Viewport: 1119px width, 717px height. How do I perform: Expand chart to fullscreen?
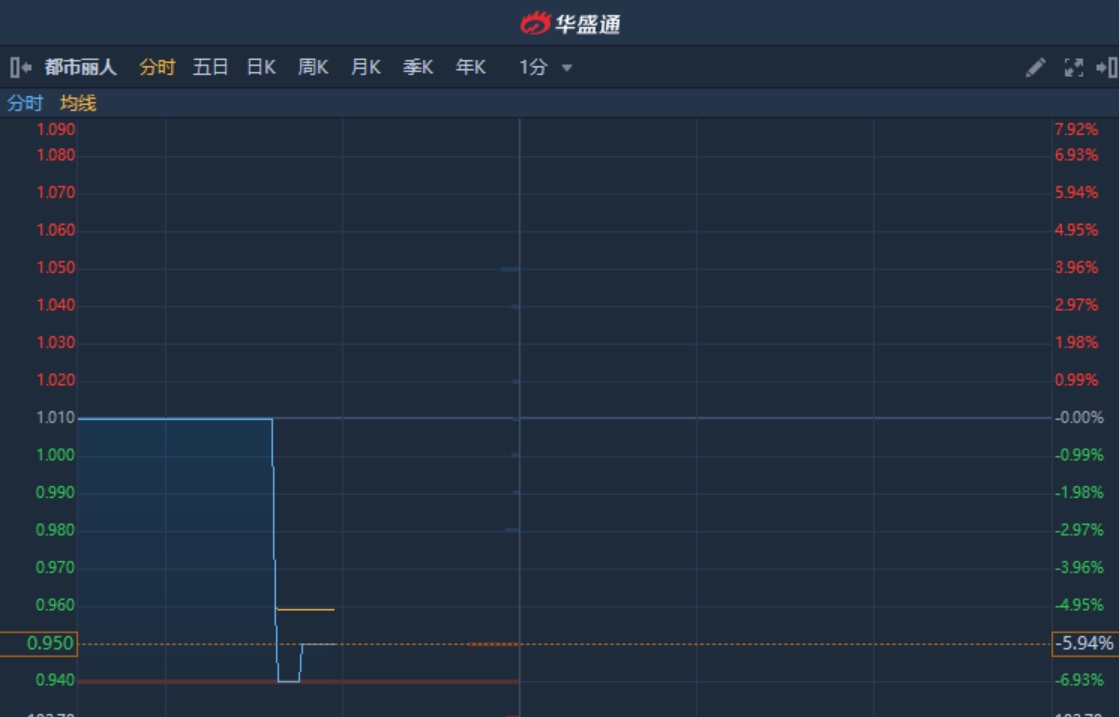pyautogui.click(x=1073, y=68)
